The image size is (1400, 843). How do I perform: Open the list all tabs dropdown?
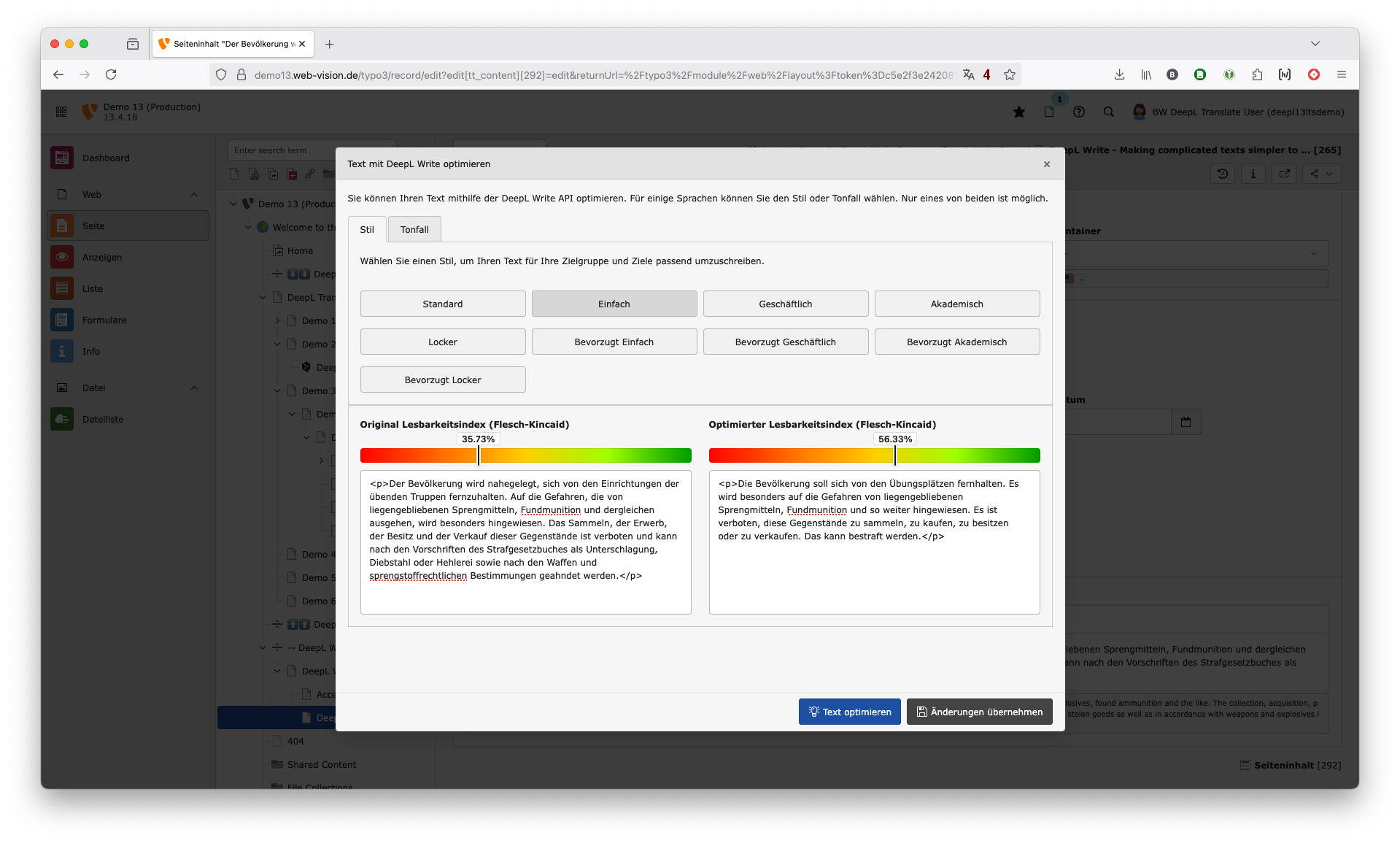click(x=1315, y=44)
